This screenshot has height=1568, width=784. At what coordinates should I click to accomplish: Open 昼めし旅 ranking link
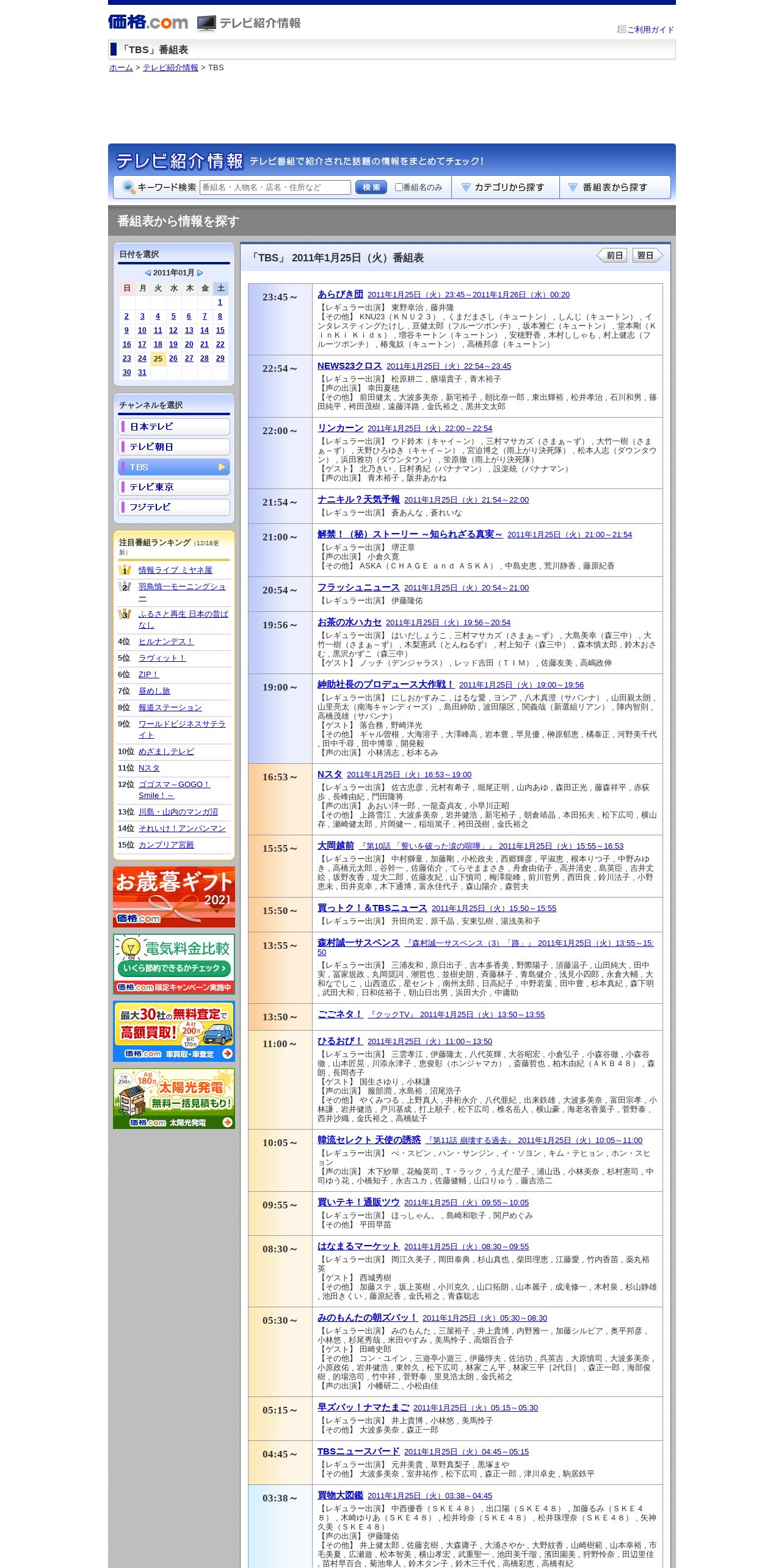(x=154, y=691)
